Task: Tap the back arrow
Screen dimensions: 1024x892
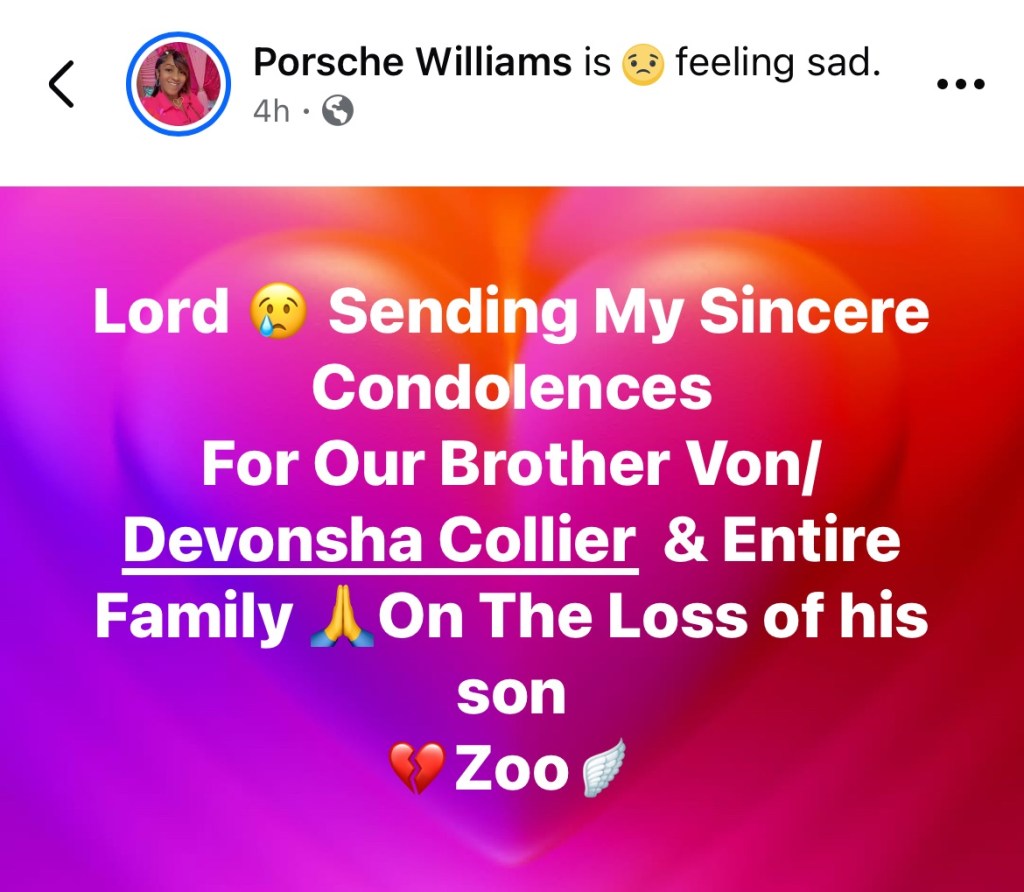Action: pos(62,84)
